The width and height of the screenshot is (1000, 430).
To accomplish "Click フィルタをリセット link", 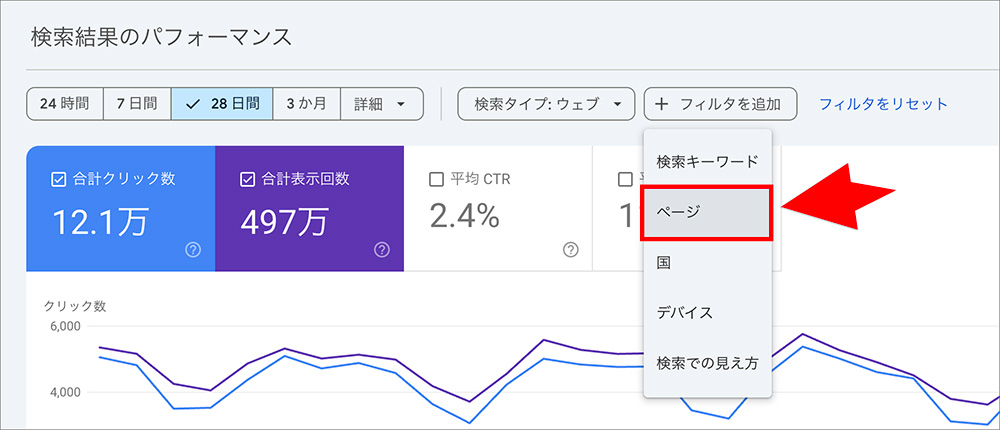I will tap(883, 104).
